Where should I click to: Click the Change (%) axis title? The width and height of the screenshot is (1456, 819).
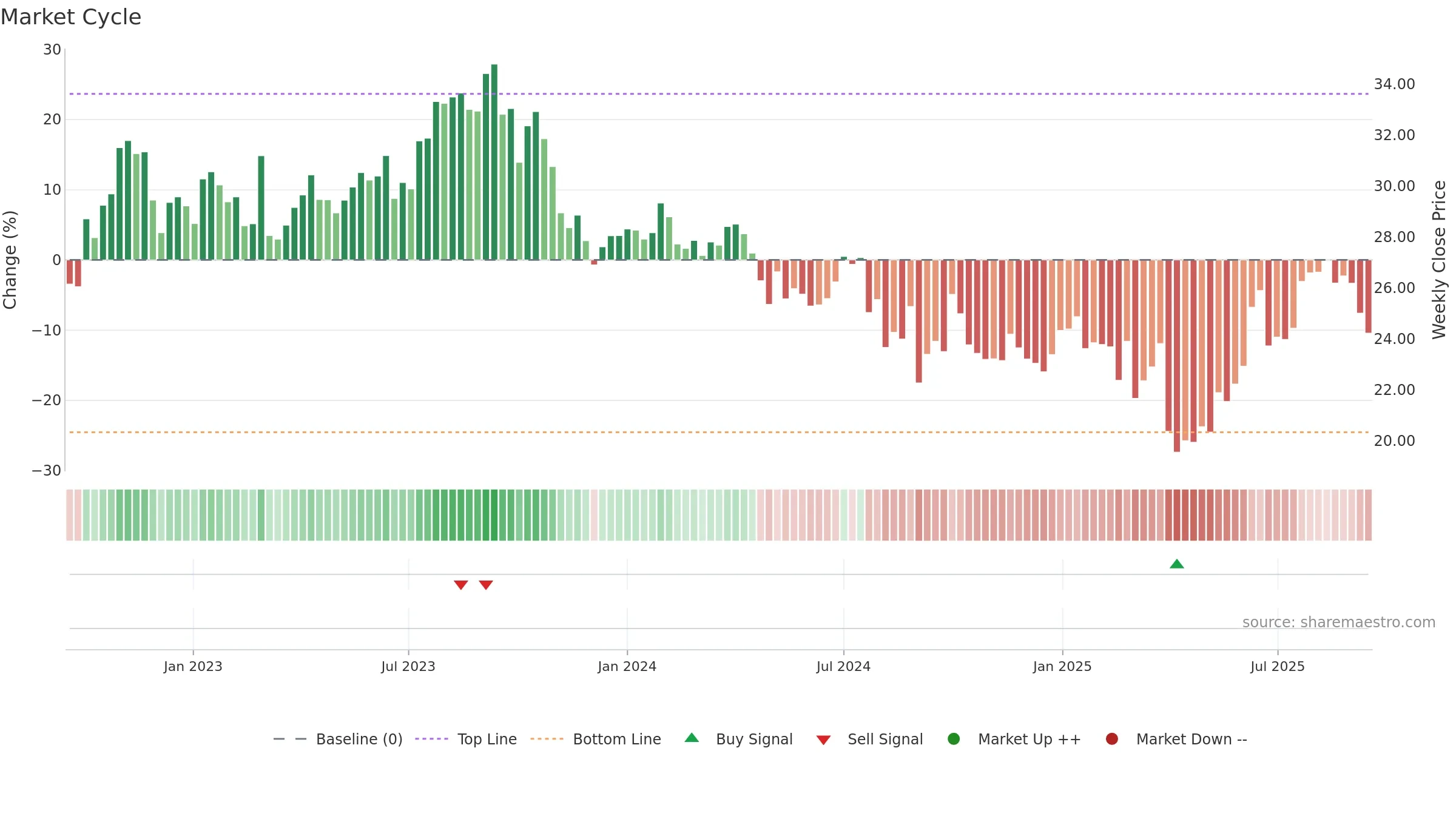click(x=10, y=260)
